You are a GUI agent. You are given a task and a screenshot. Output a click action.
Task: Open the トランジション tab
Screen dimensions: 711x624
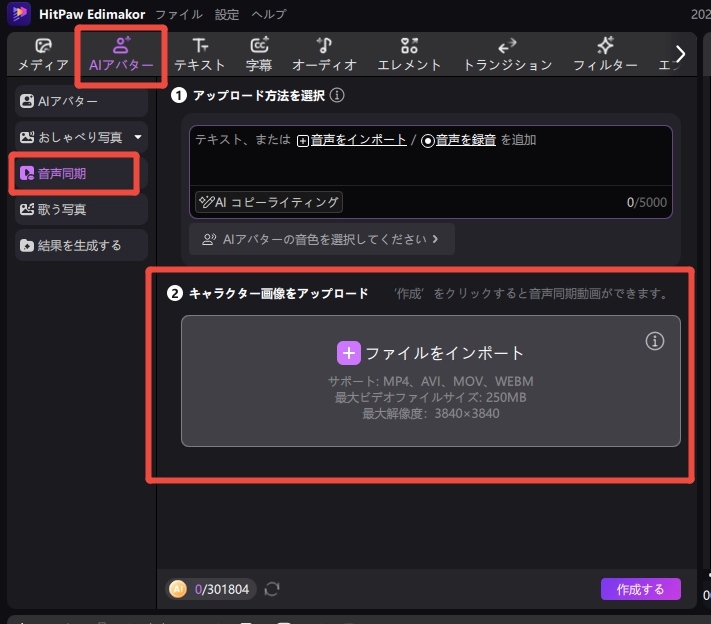click(x=507, y=55)
